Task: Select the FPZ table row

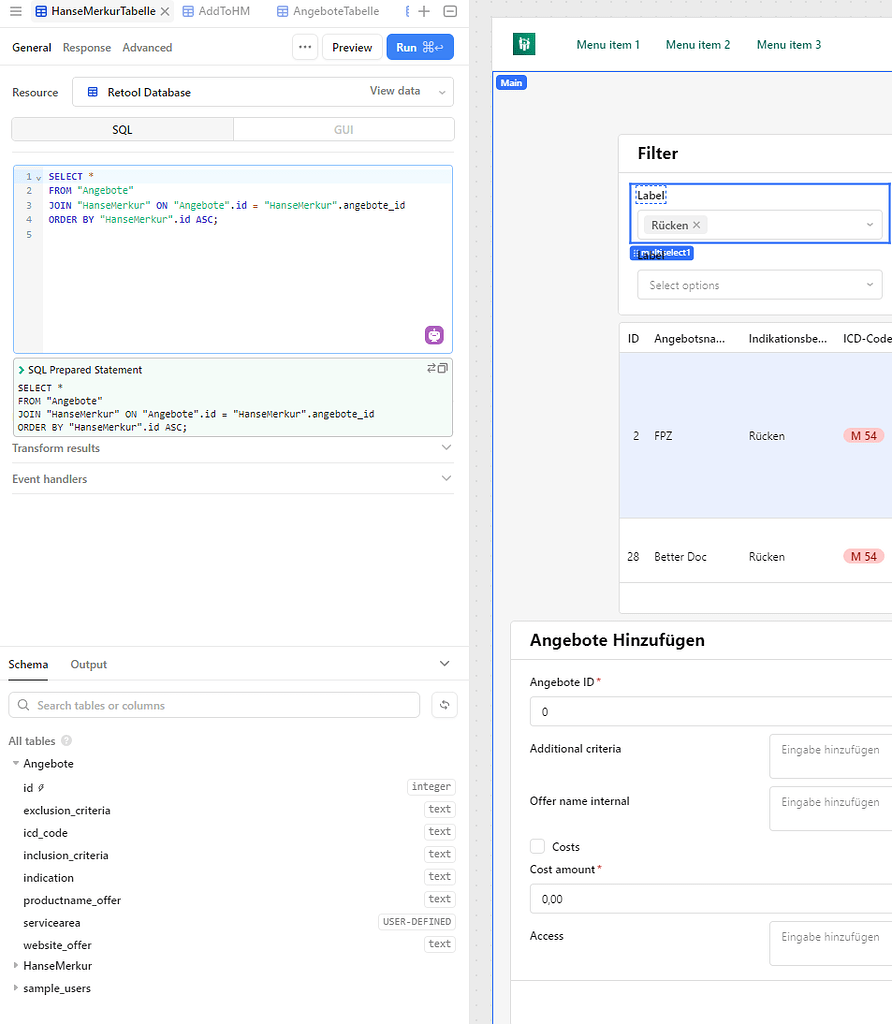Action: coord(756,436)
